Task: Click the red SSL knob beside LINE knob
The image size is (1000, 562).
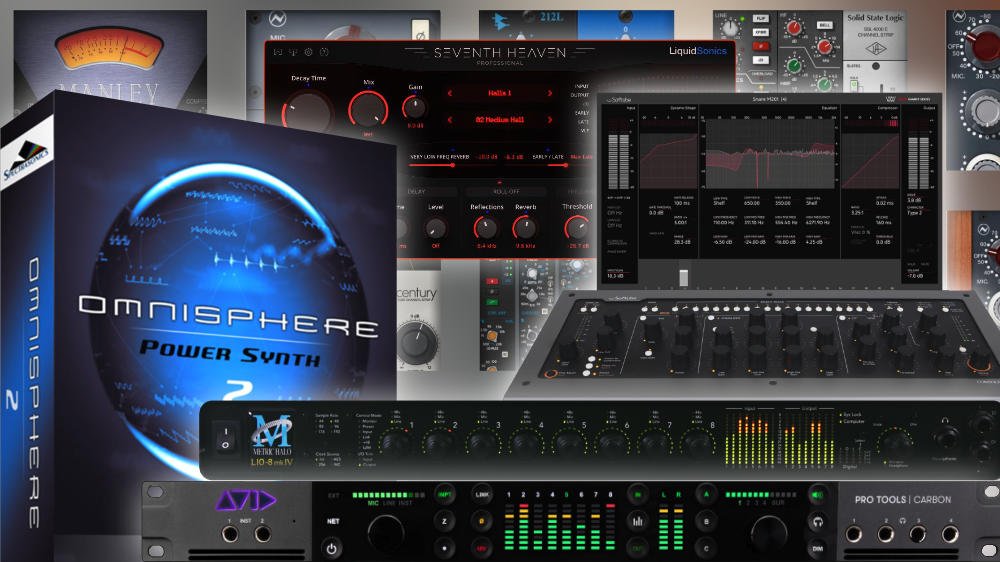Action: 793,27
